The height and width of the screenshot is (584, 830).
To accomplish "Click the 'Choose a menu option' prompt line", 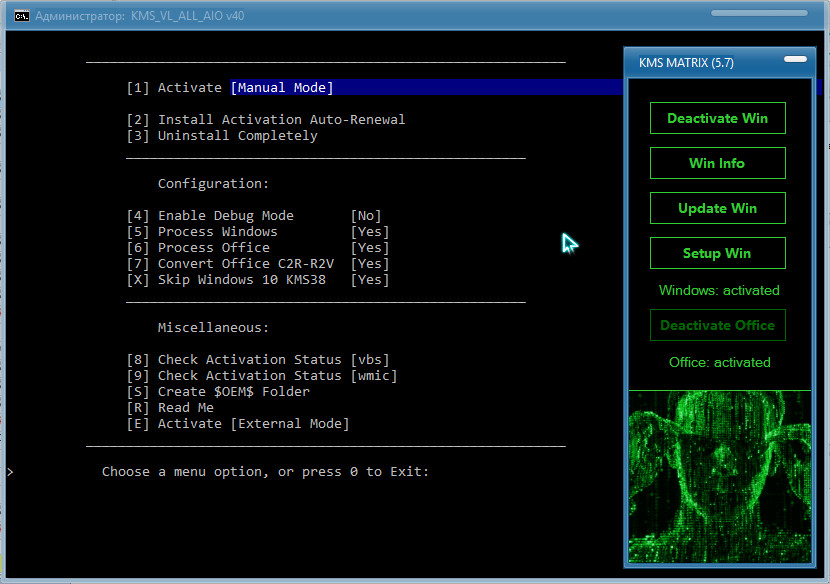I will pyautogui.click(x=265, y=472).
